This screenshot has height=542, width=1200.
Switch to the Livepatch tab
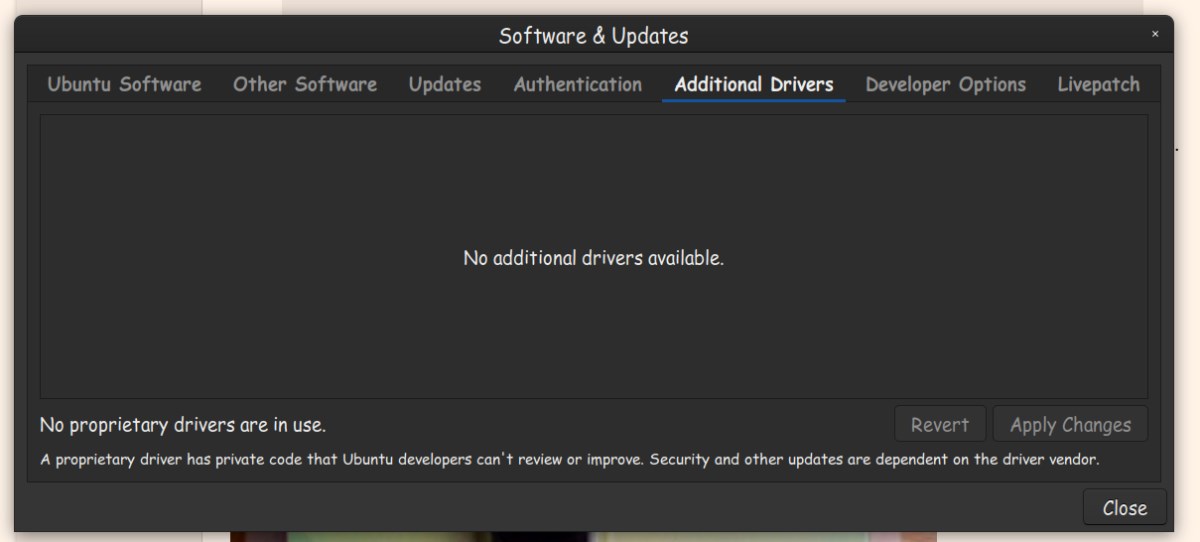point(1098,85)
